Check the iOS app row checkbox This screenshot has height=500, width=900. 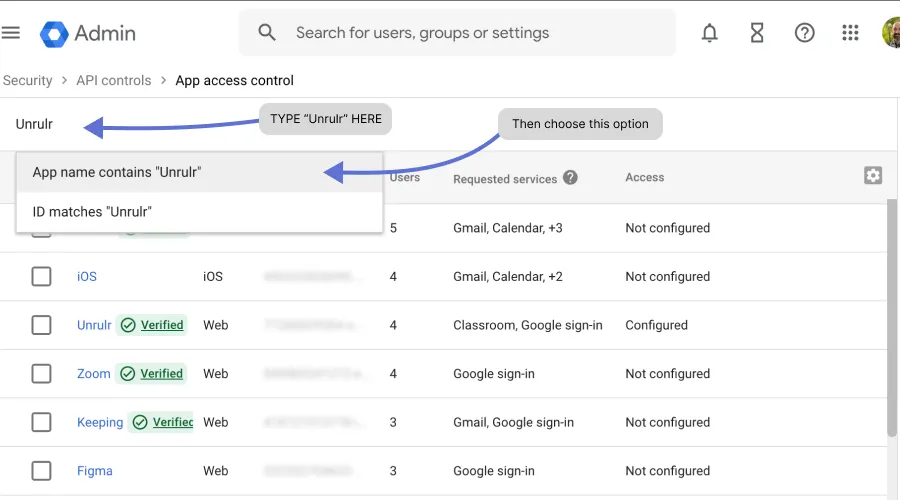pyautogui.click(x=41, y=277)
